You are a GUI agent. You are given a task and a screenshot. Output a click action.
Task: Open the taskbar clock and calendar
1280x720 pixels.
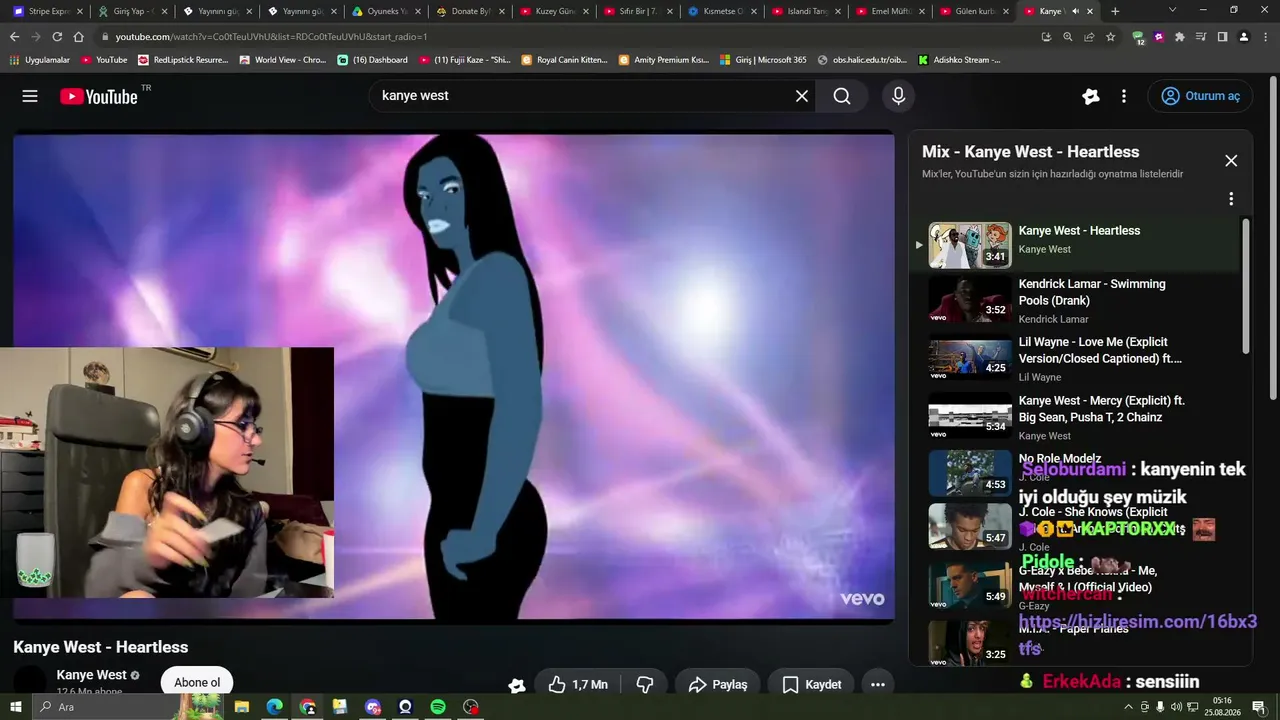[x=1222, y=707]
